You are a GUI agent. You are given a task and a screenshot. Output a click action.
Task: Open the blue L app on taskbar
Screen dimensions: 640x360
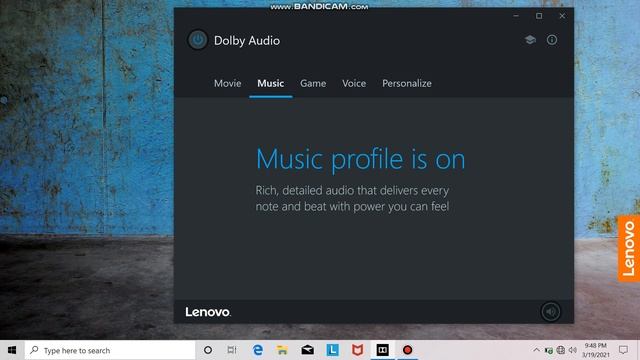click(x=332, y=350)
